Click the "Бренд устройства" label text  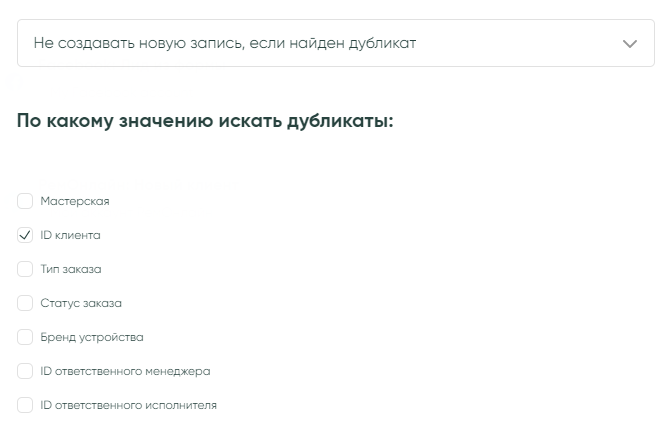[x=92, y=337]
